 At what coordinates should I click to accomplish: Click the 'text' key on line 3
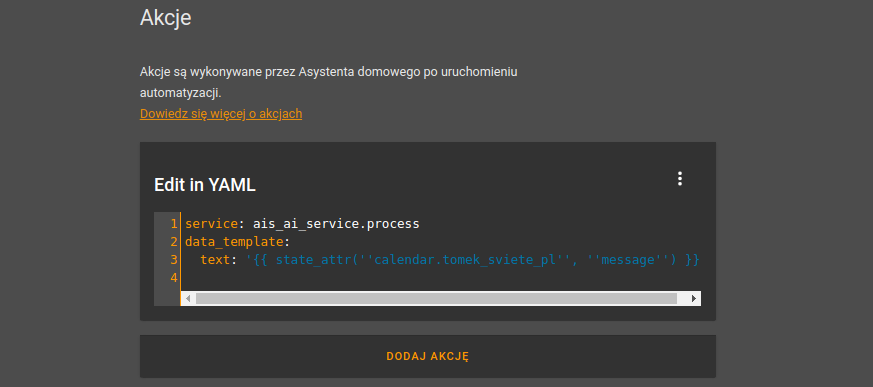tap(215, 259)
